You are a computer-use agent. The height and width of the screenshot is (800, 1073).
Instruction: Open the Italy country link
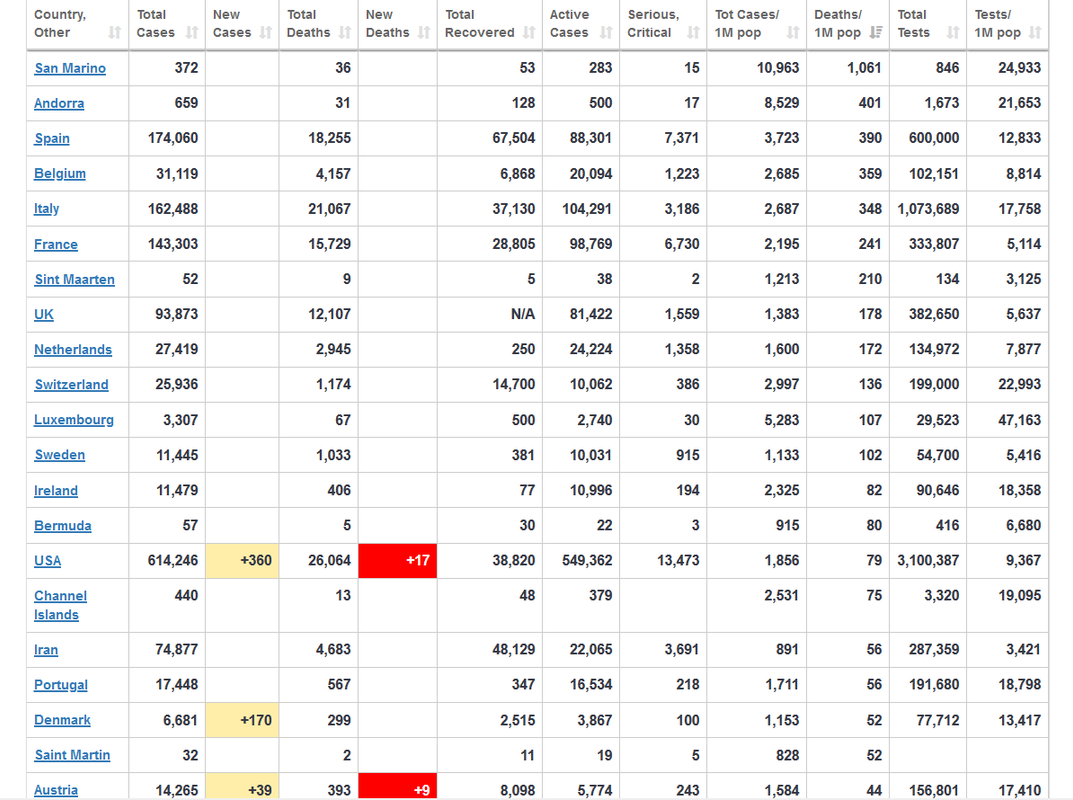(47, 209)
